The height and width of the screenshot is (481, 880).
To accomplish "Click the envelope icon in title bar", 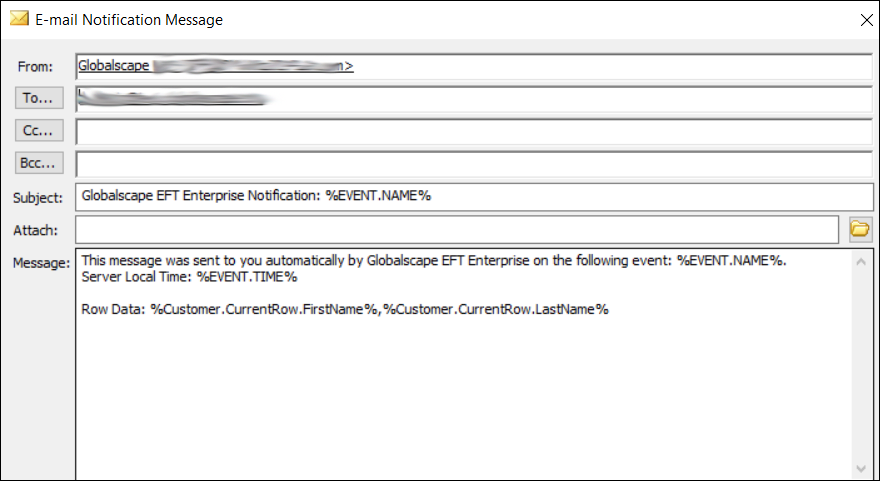I will 18,19.
